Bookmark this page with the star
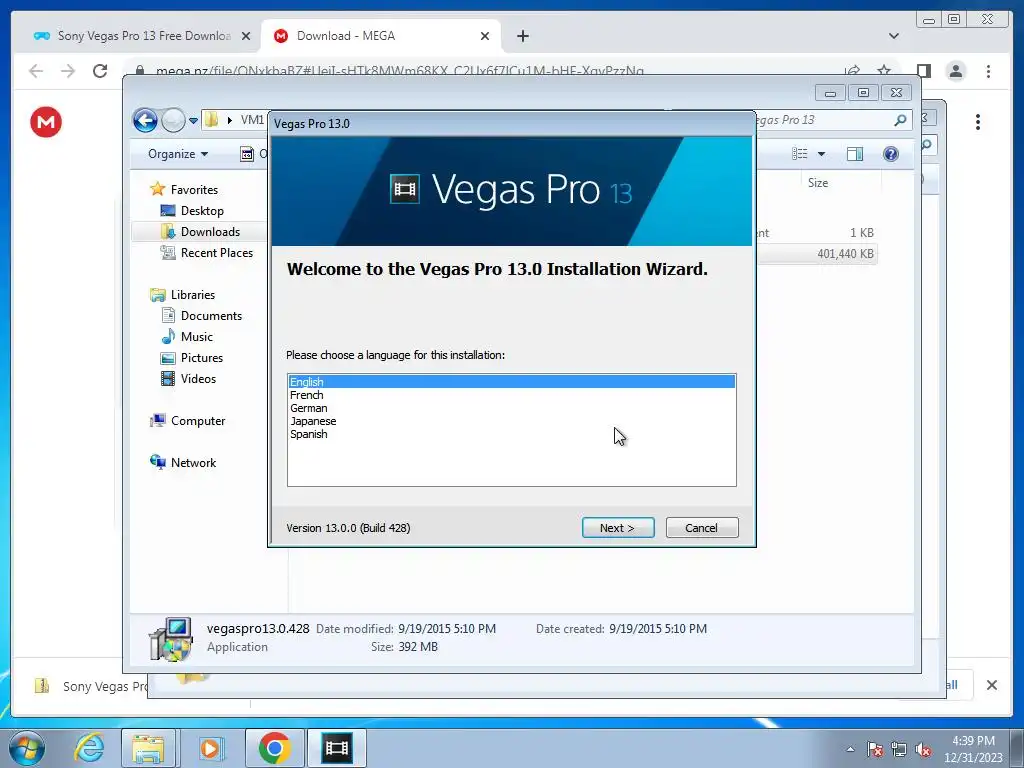The width and height of the screenshot is (1024, 768). click(x=884, y=71)
